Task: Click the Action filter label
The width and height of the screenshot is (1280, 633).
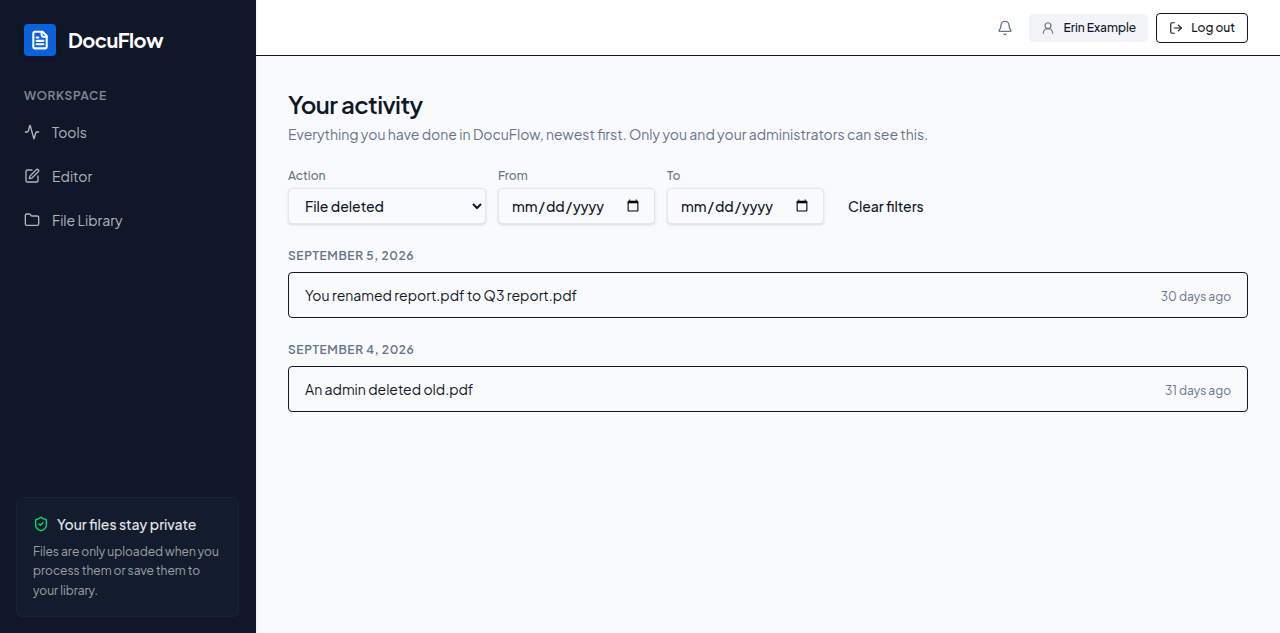Action: 307,175
